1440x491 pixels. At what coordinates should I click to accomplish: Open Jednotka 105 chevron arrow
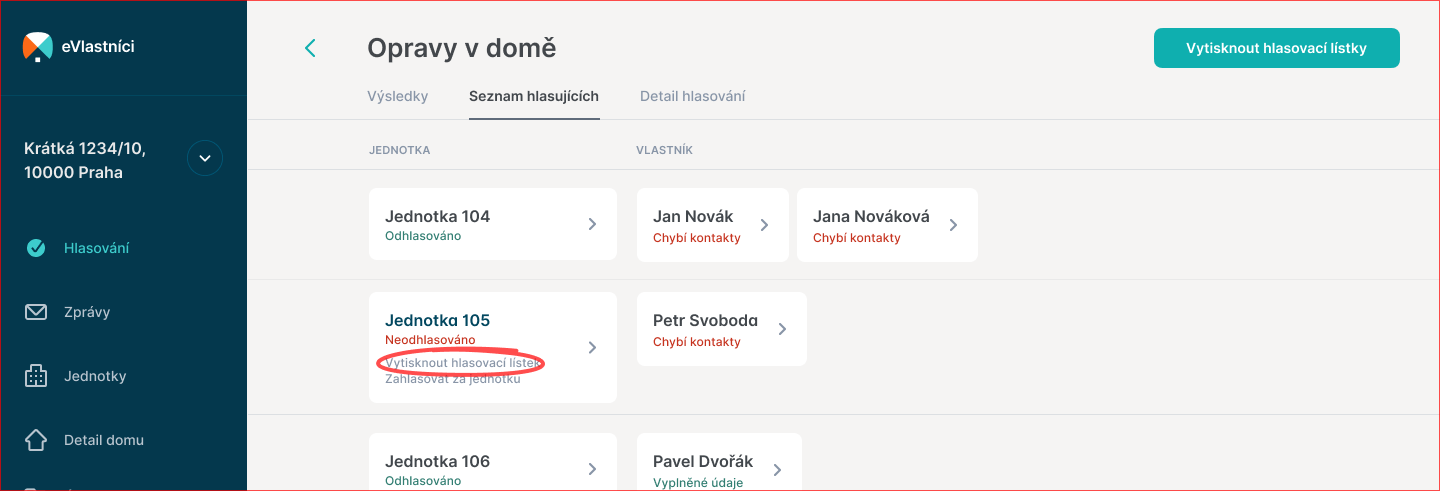(592, 347)
